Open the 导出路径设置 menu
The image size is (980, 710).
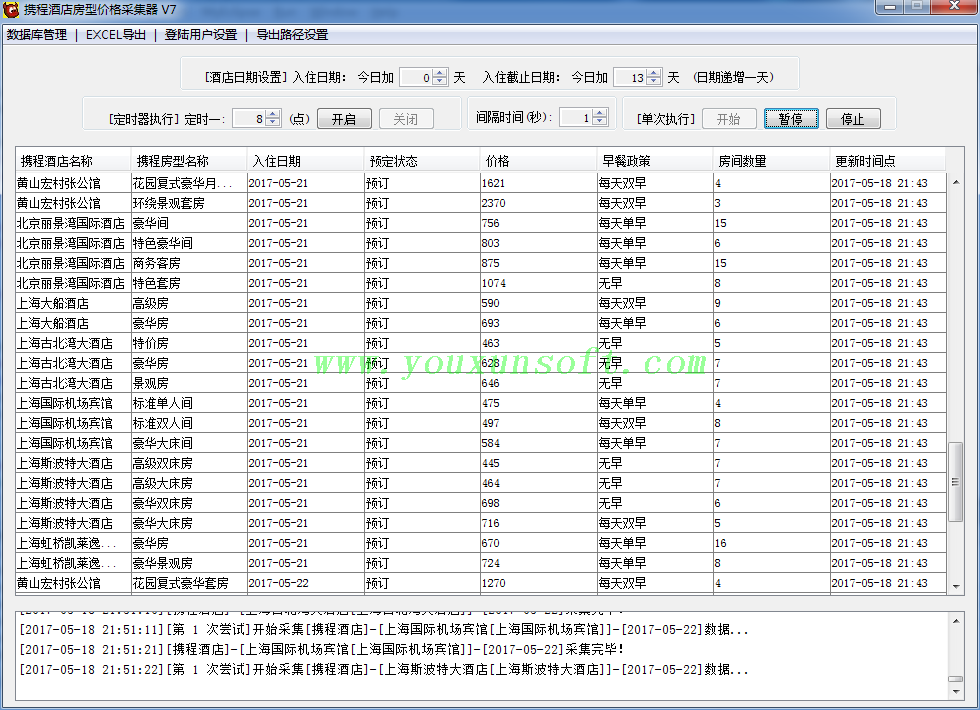(x=292, y=35)
